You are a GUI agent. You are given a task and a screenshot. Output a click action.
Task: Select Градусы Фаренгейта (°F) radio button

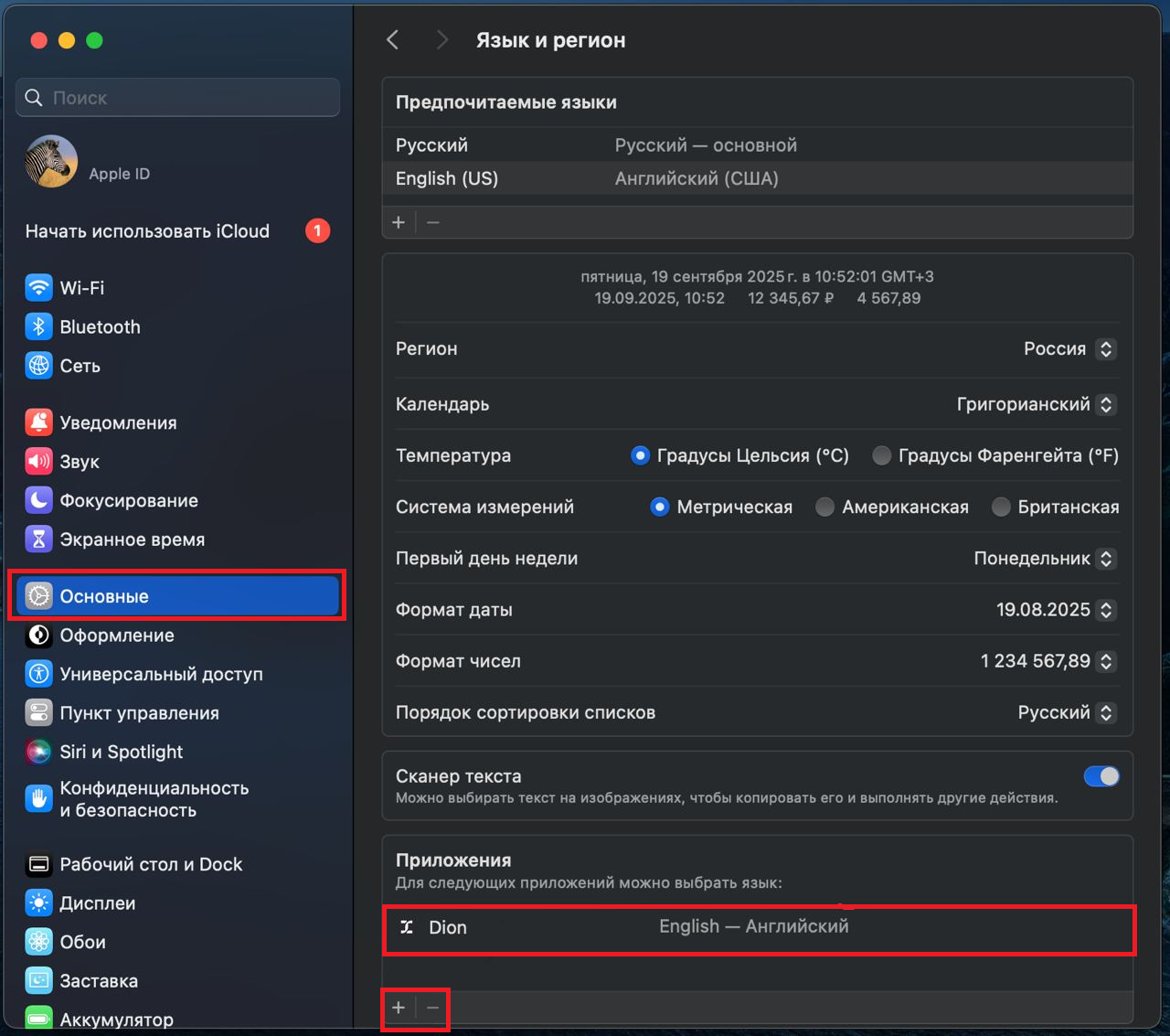pos(881,455)
